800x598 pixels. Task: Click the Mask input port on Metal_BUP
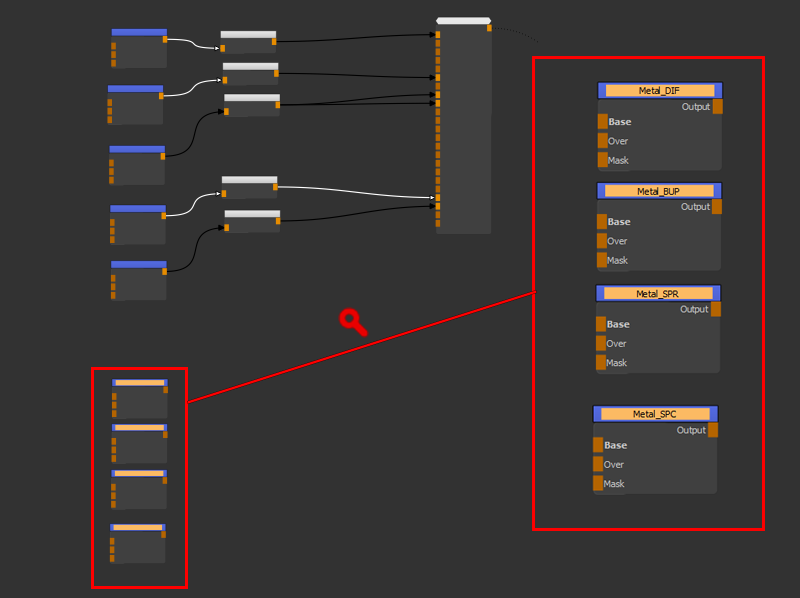click(x=601, y=260)
